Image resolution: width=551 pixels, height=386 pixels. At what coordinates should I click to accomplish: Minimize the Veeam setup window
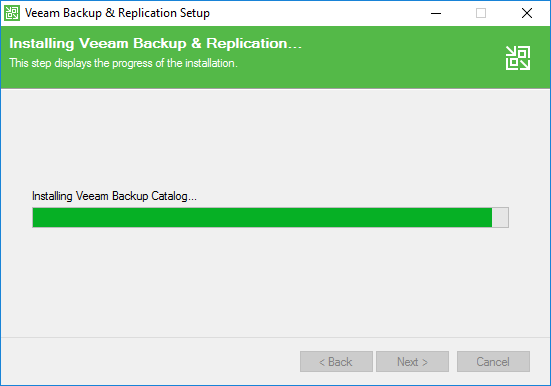pos(436,13)
